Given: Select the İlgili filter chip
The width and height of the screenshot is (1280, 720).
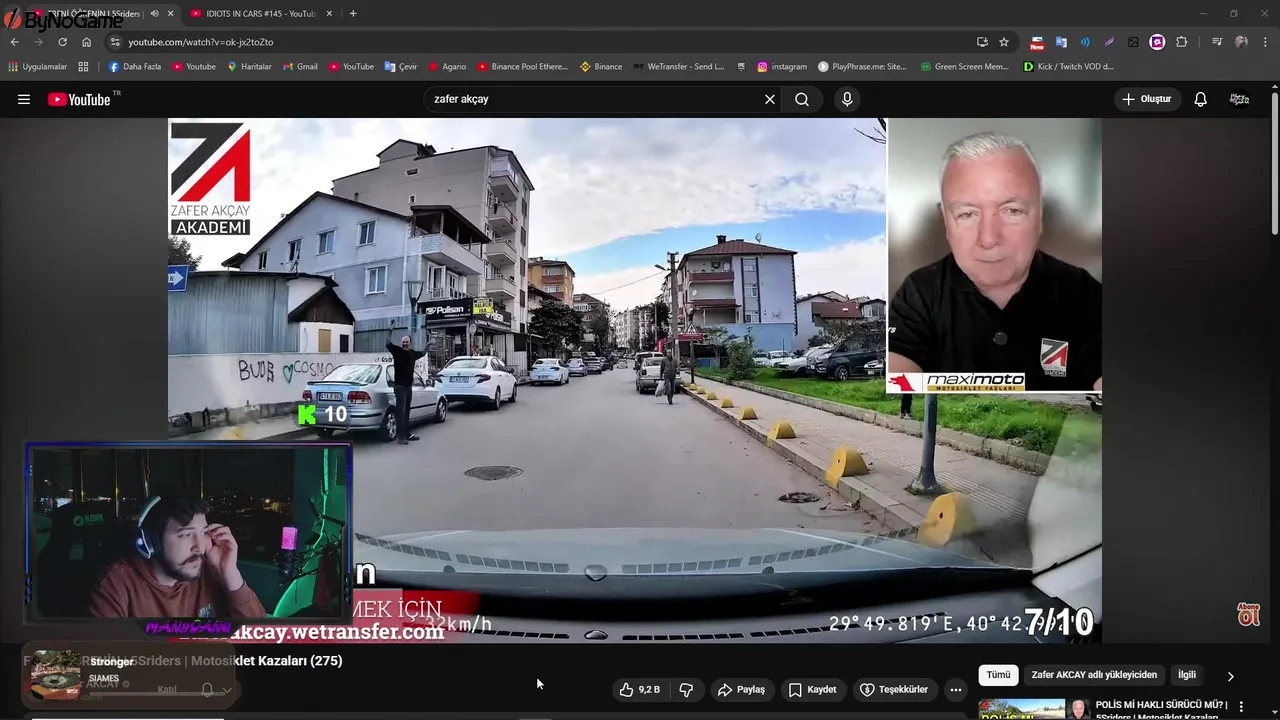Looking at the screenshot, I should tap(1186, 675).
